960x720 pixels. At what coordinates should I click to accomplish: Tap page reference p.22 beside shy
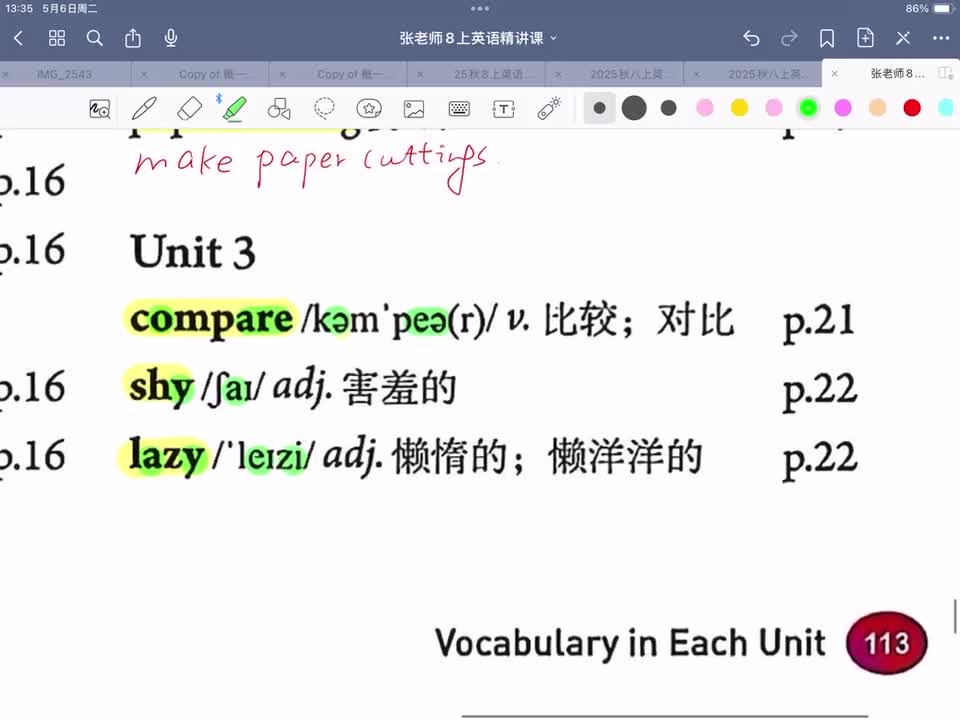820,389
